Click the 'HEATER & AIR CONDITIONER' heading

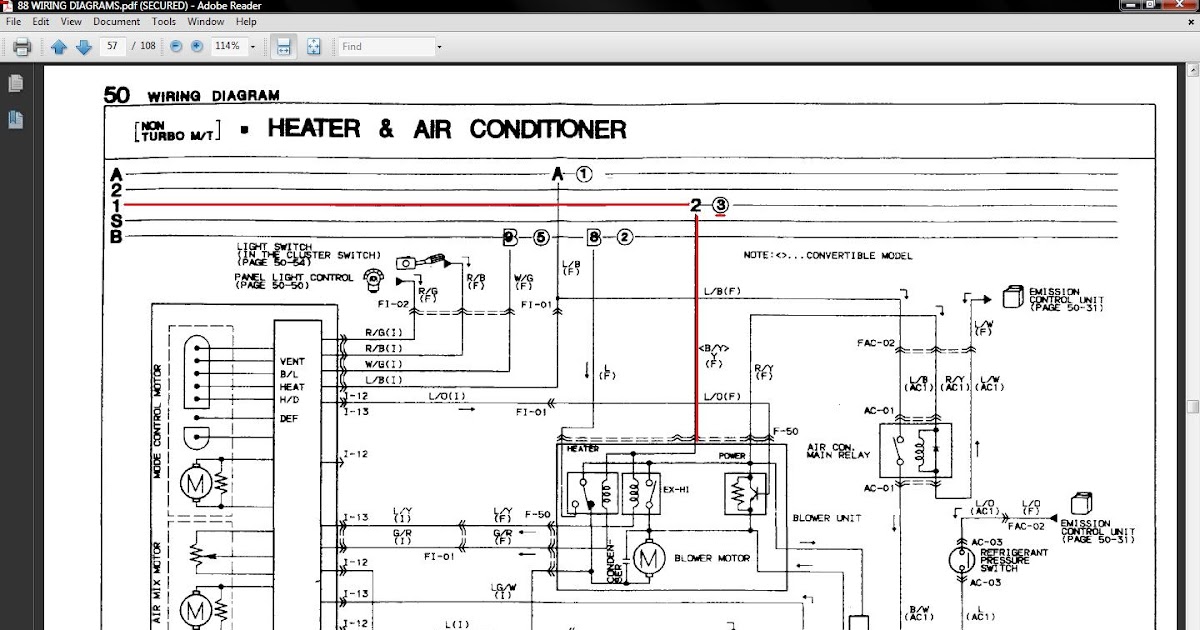pyautogui.click(x=447, y=129)
